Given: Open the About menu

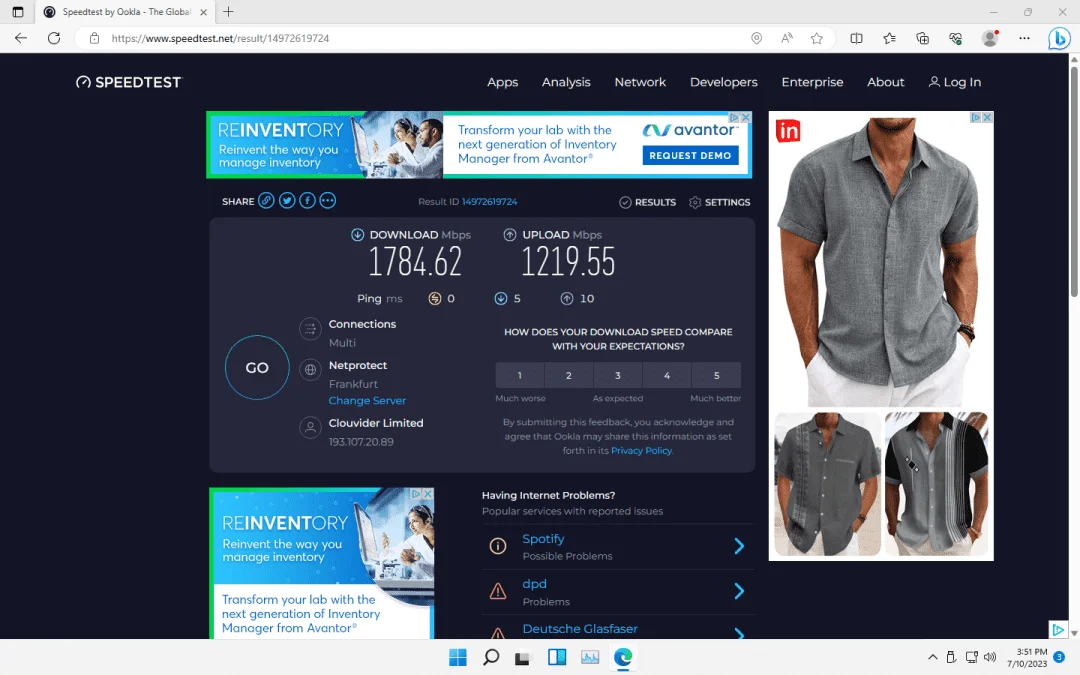Looking at the screenshot, I should click(x=885, y=82).
